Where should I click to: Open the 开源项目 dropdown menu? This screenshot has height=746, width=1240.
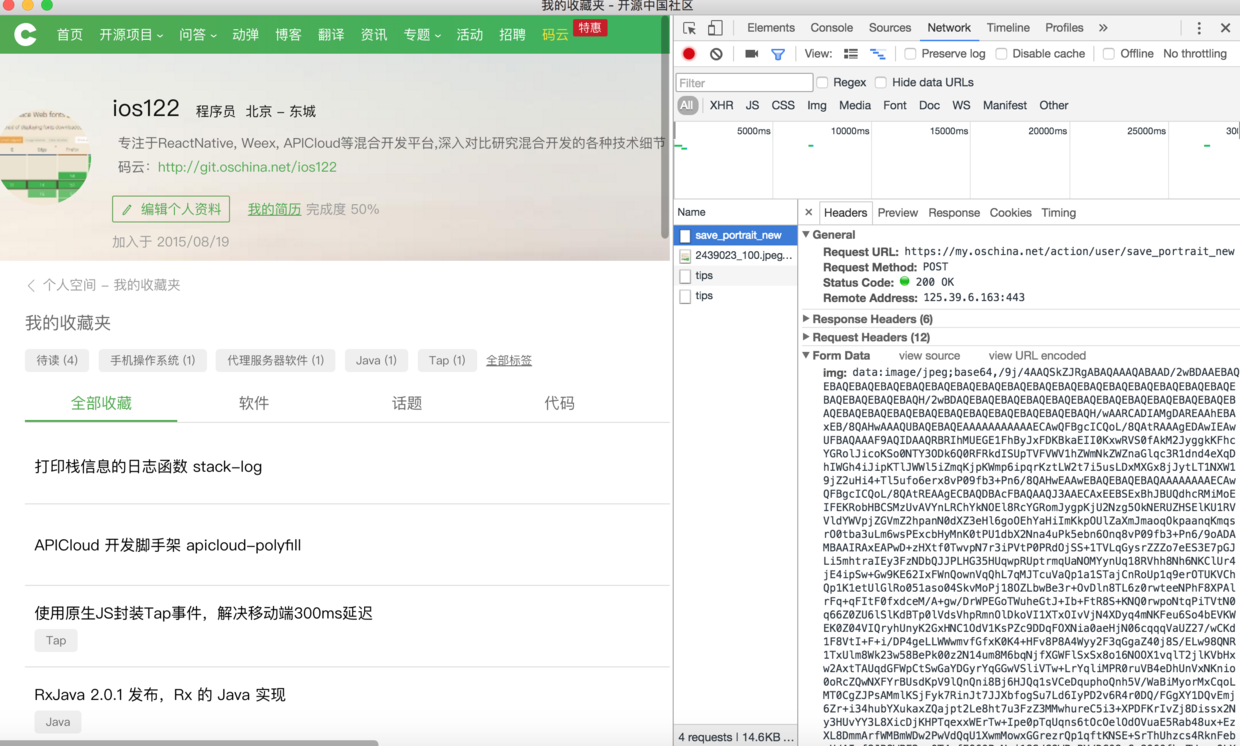pyautogui.click(x=131, y=35)
